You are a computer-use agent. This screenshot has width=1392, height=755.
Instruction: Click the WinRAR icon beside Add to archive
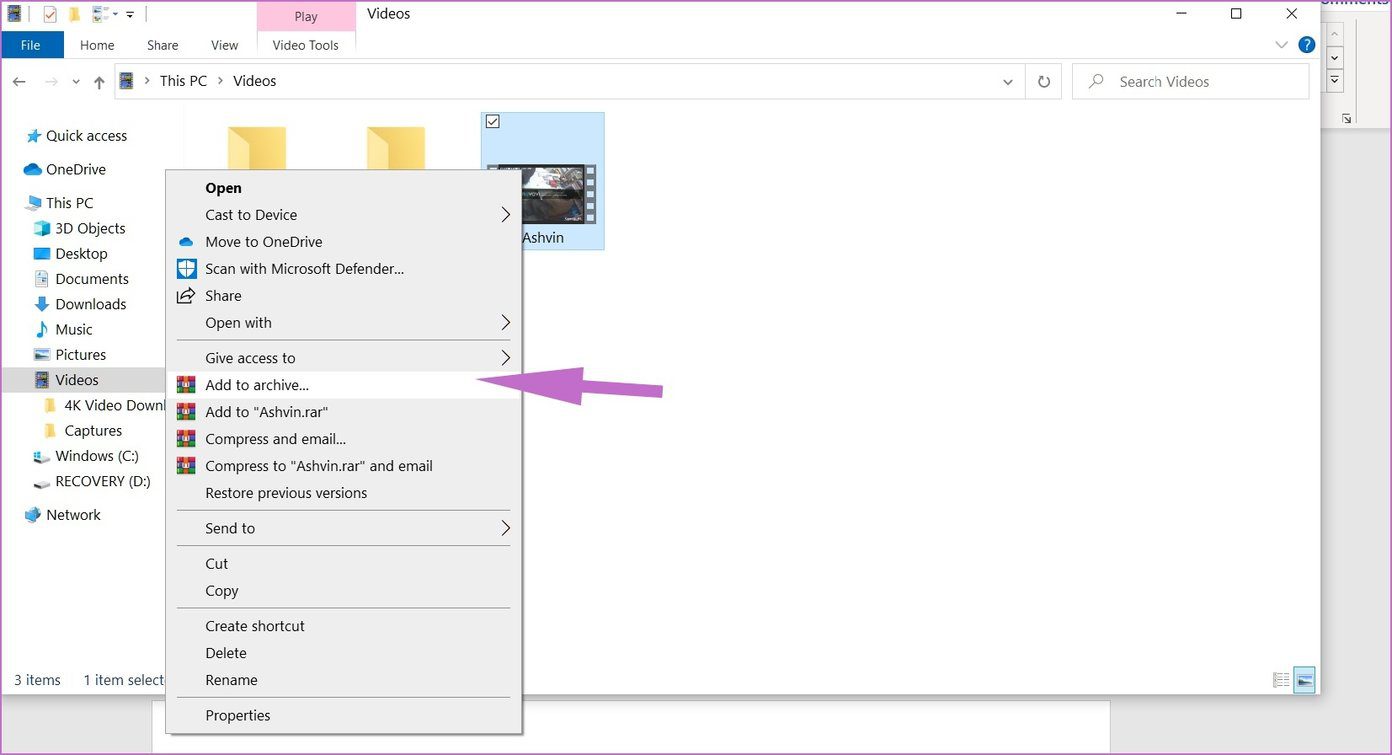[186, 385]
